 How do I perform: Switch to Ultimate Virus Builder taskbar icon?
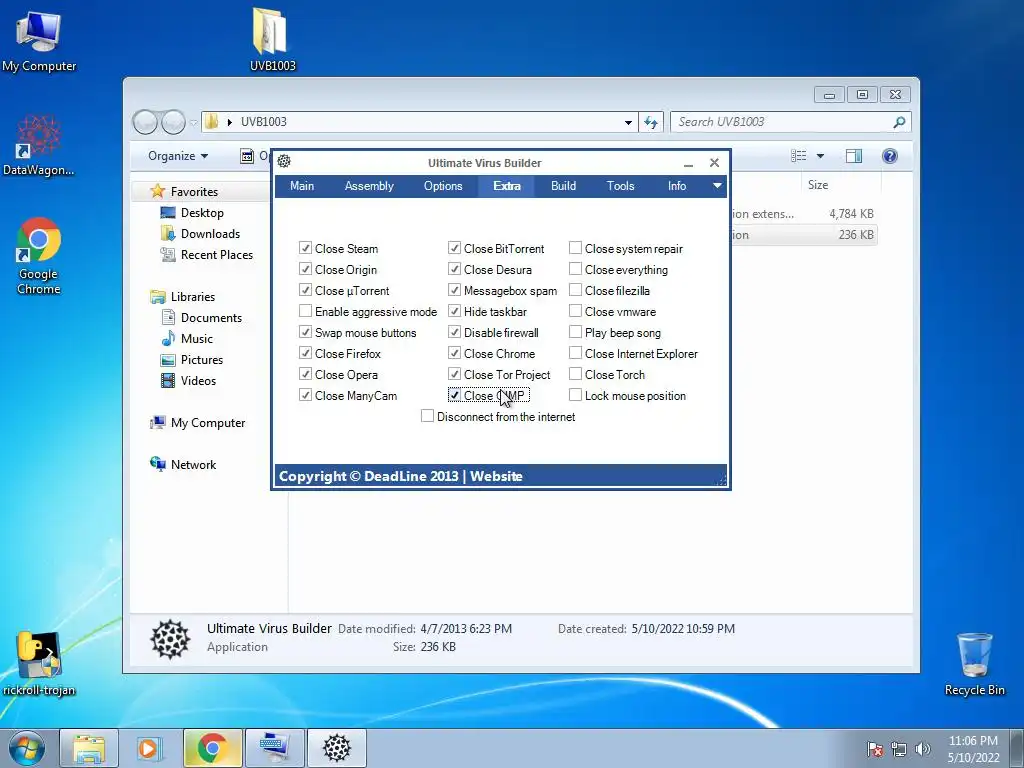tap(337, 748)
